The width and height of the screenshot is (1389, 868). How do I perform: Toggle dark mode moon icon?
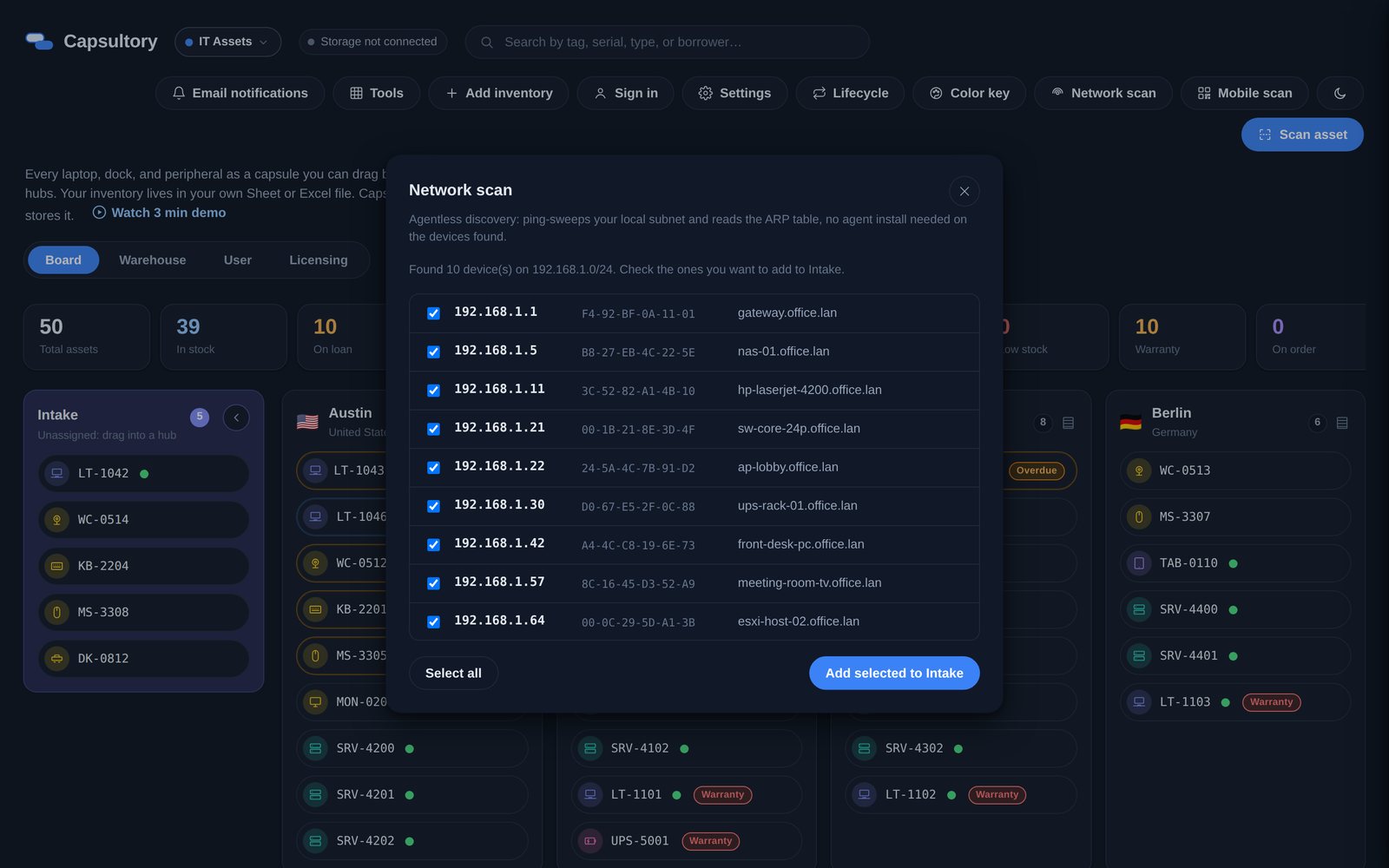click(x=1340, y=93)
